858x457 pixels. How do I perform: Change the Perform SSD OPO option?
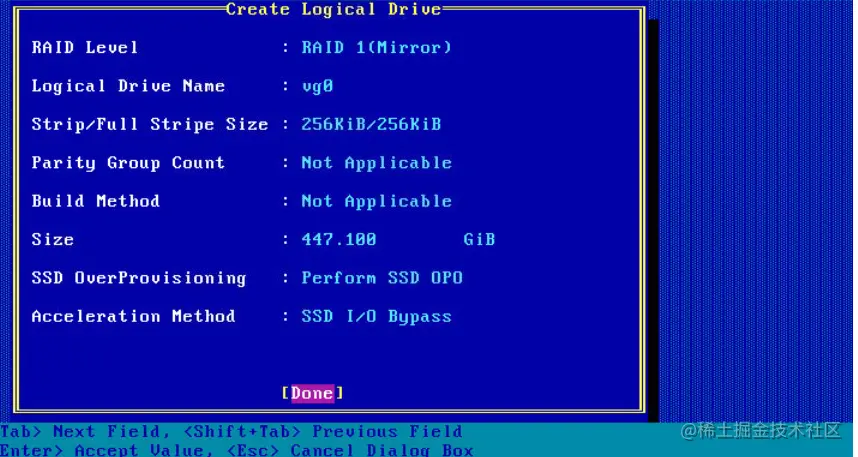pyautogui.click(x=382, y=277)
